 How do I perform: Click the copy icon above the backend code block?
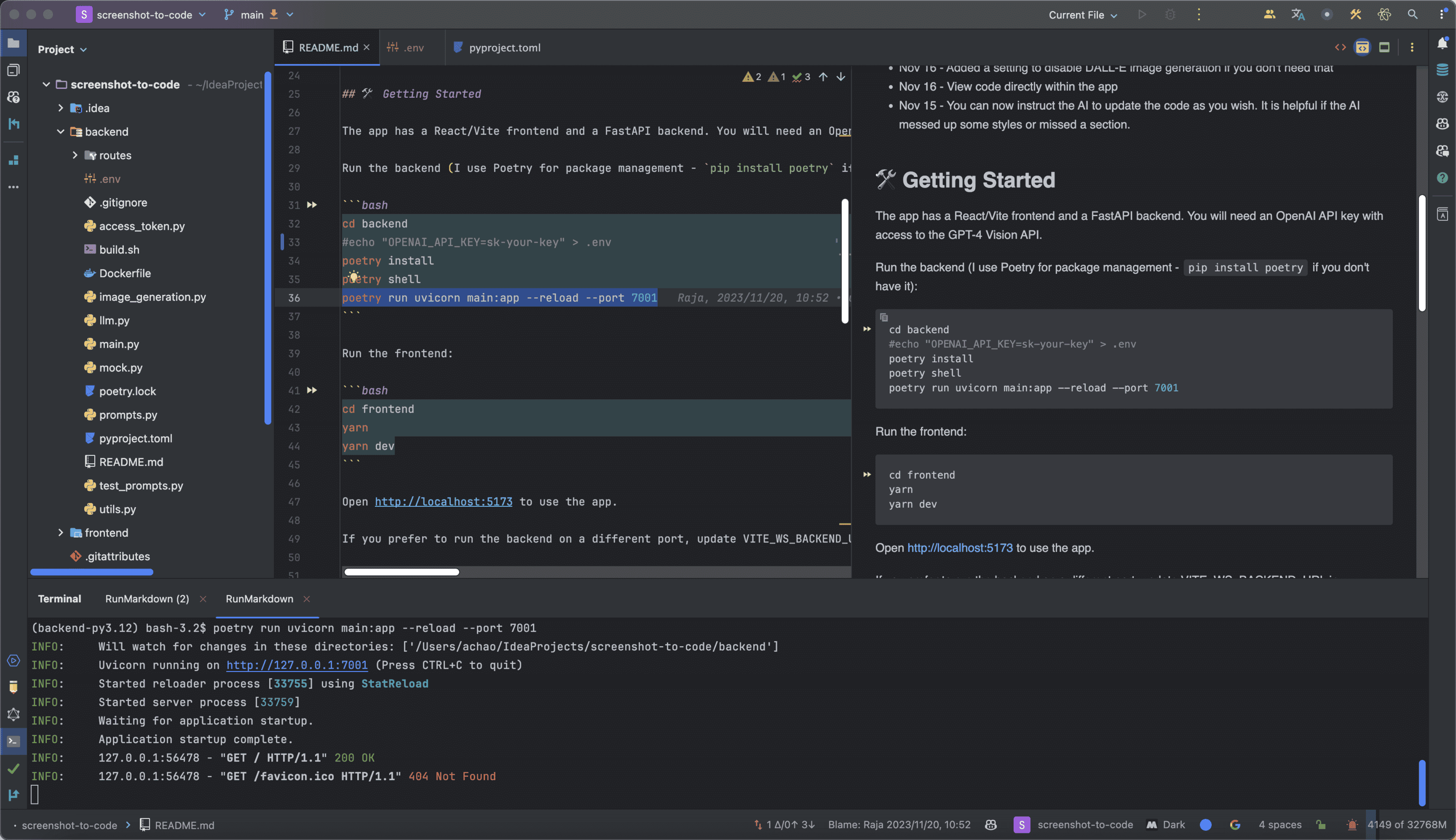(883, 317)
